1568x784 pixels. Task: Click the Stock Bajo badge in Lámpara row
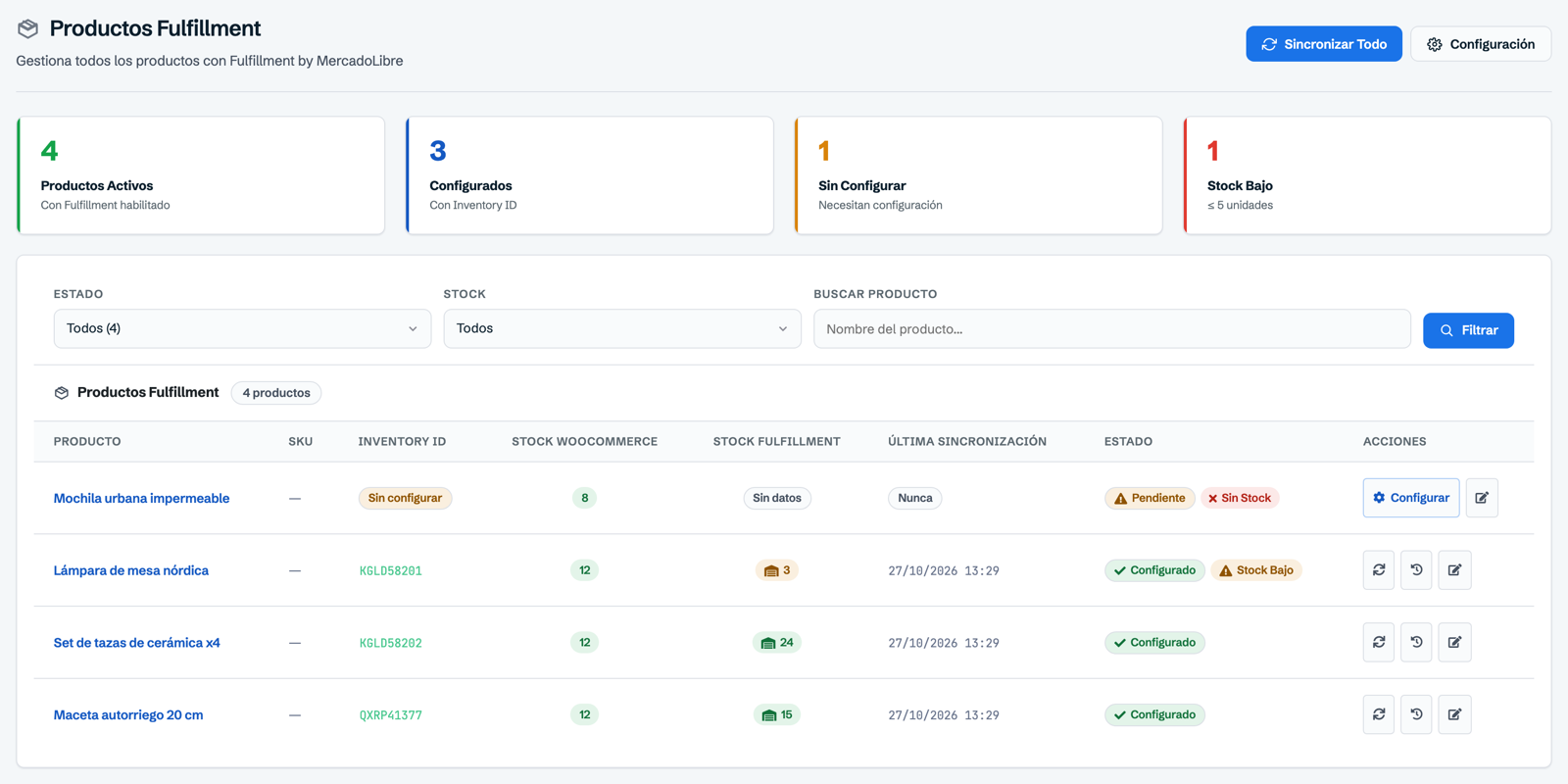pos(1256,570)
